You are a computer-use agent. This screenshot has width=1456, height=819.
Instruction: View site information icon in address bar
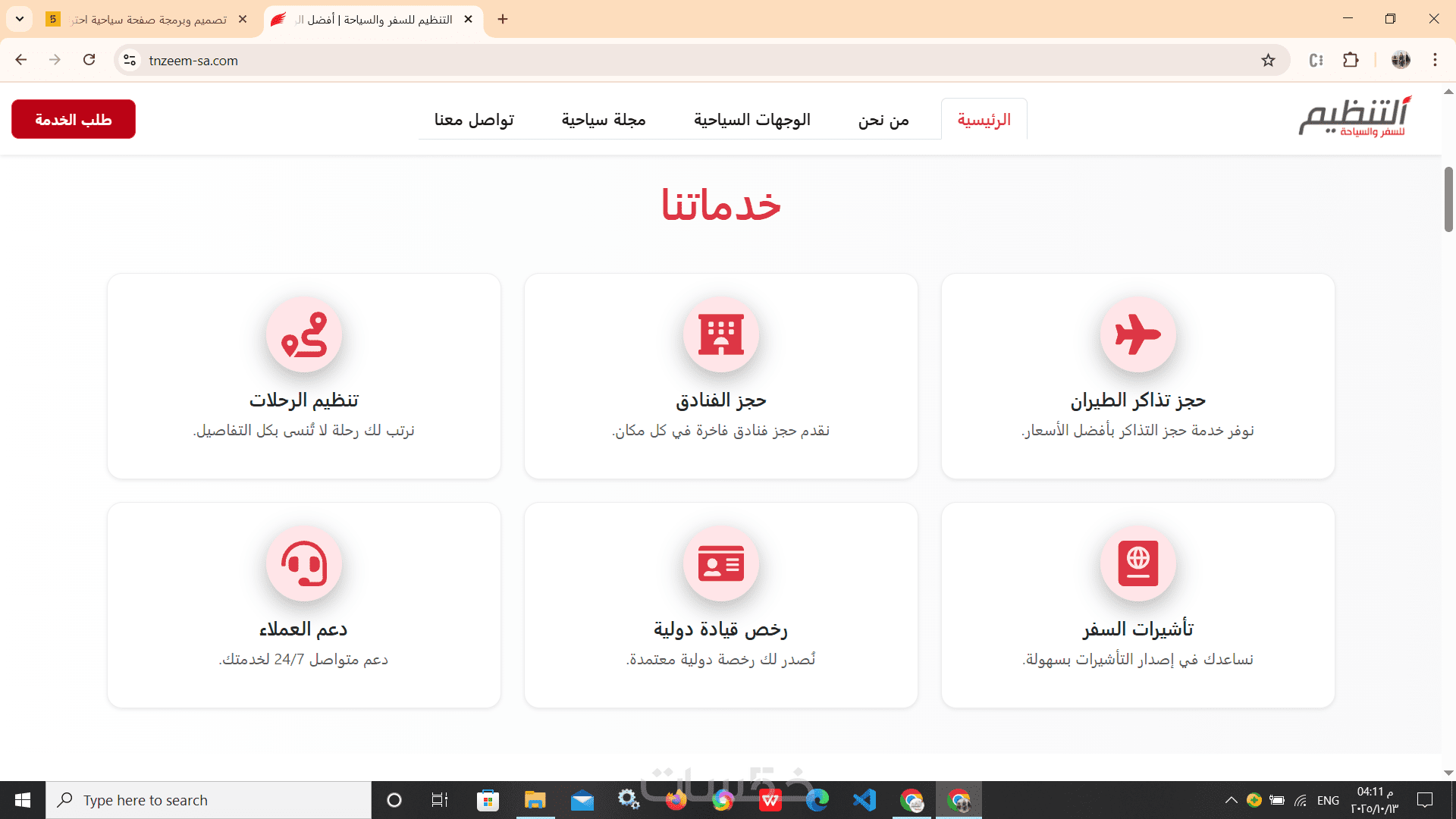130,61
